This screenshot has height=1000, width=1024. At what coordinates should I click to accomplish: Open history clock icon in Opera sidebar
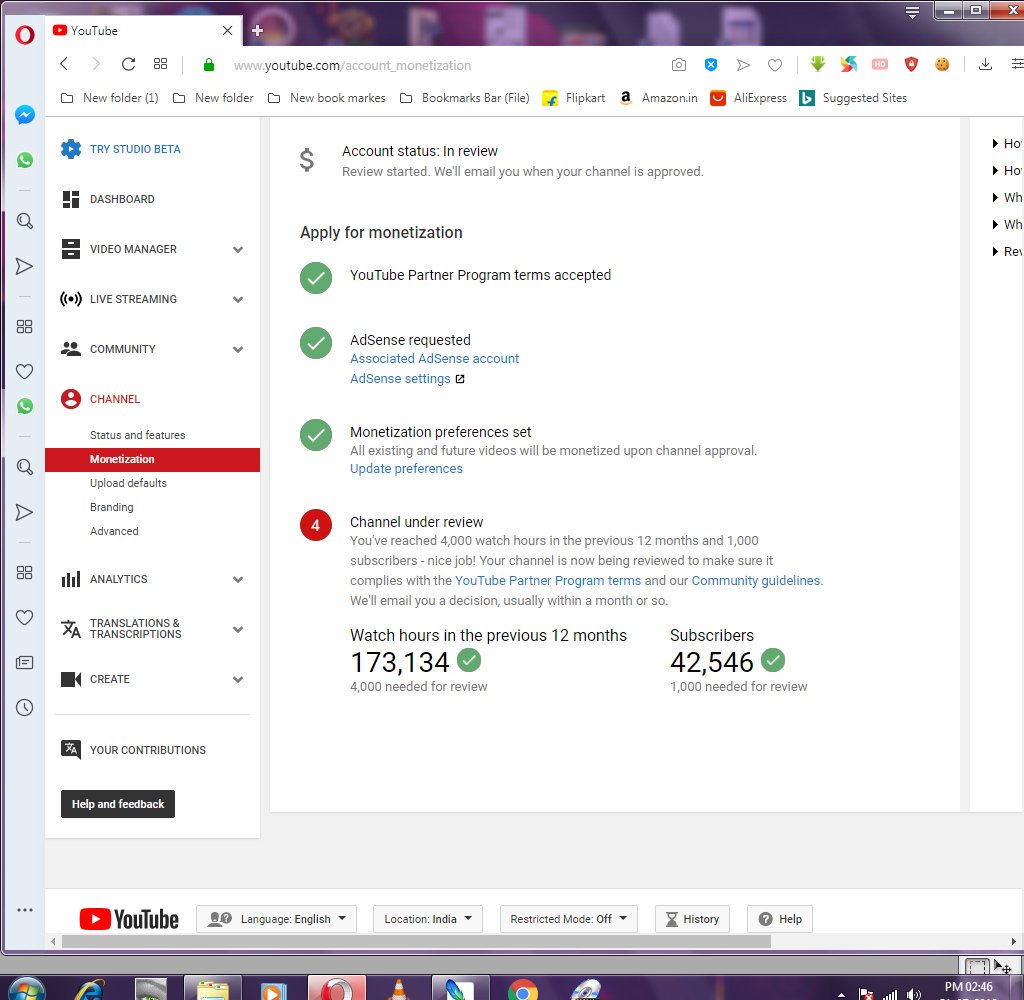click(x=25, y=707)
